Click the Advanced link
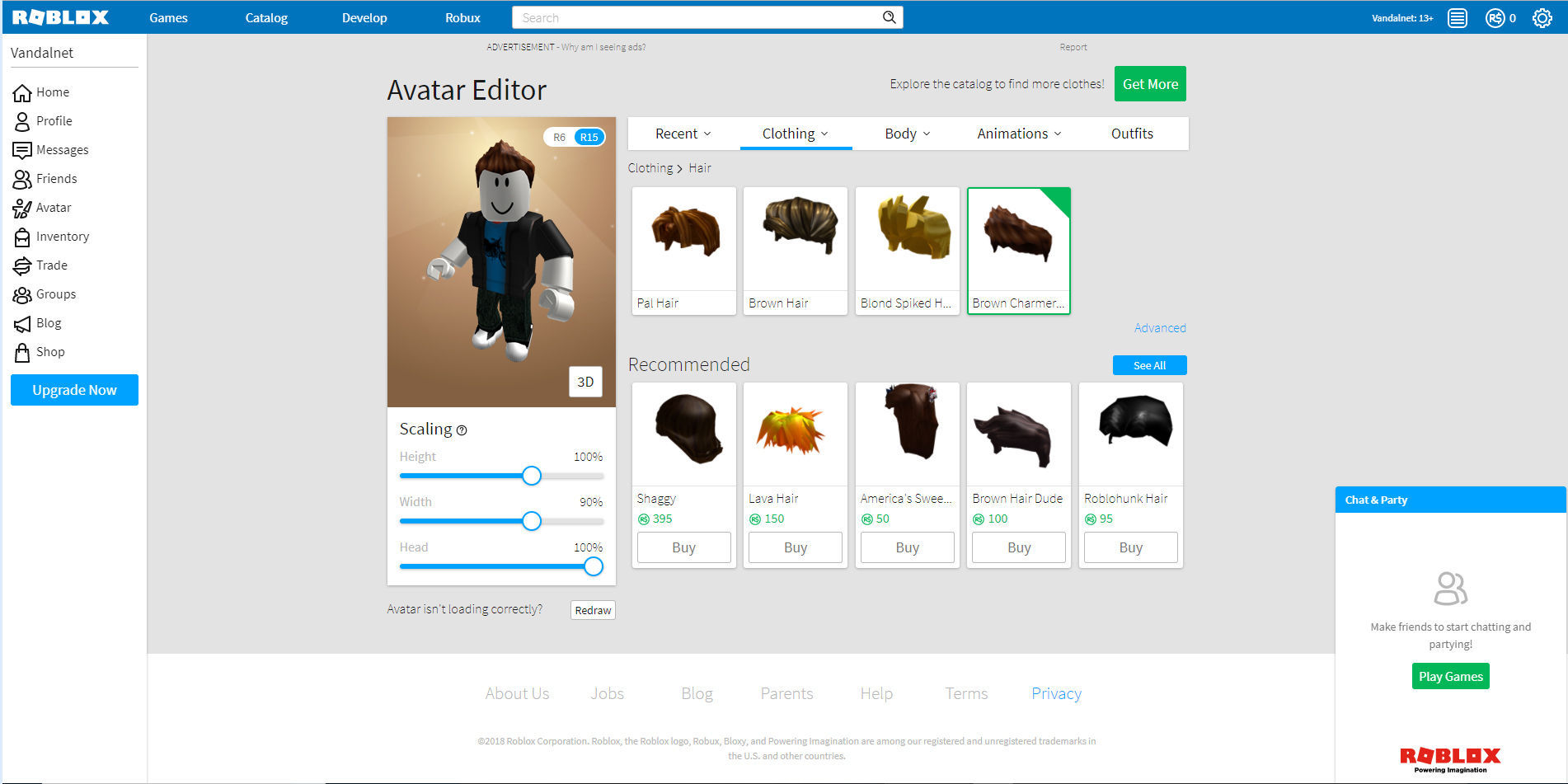Screen dimensions: 1568x784 [x=1159, y=328]
